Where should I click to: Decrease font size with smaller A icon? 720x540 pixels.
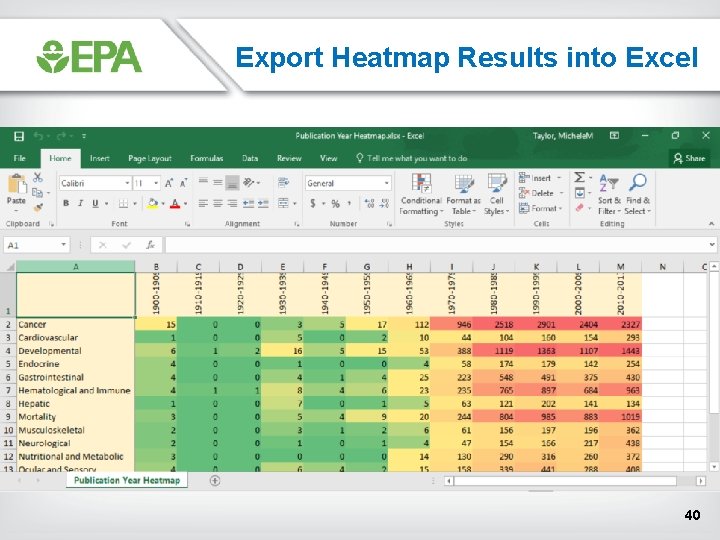pyautogui.click(x=184, y=183)
